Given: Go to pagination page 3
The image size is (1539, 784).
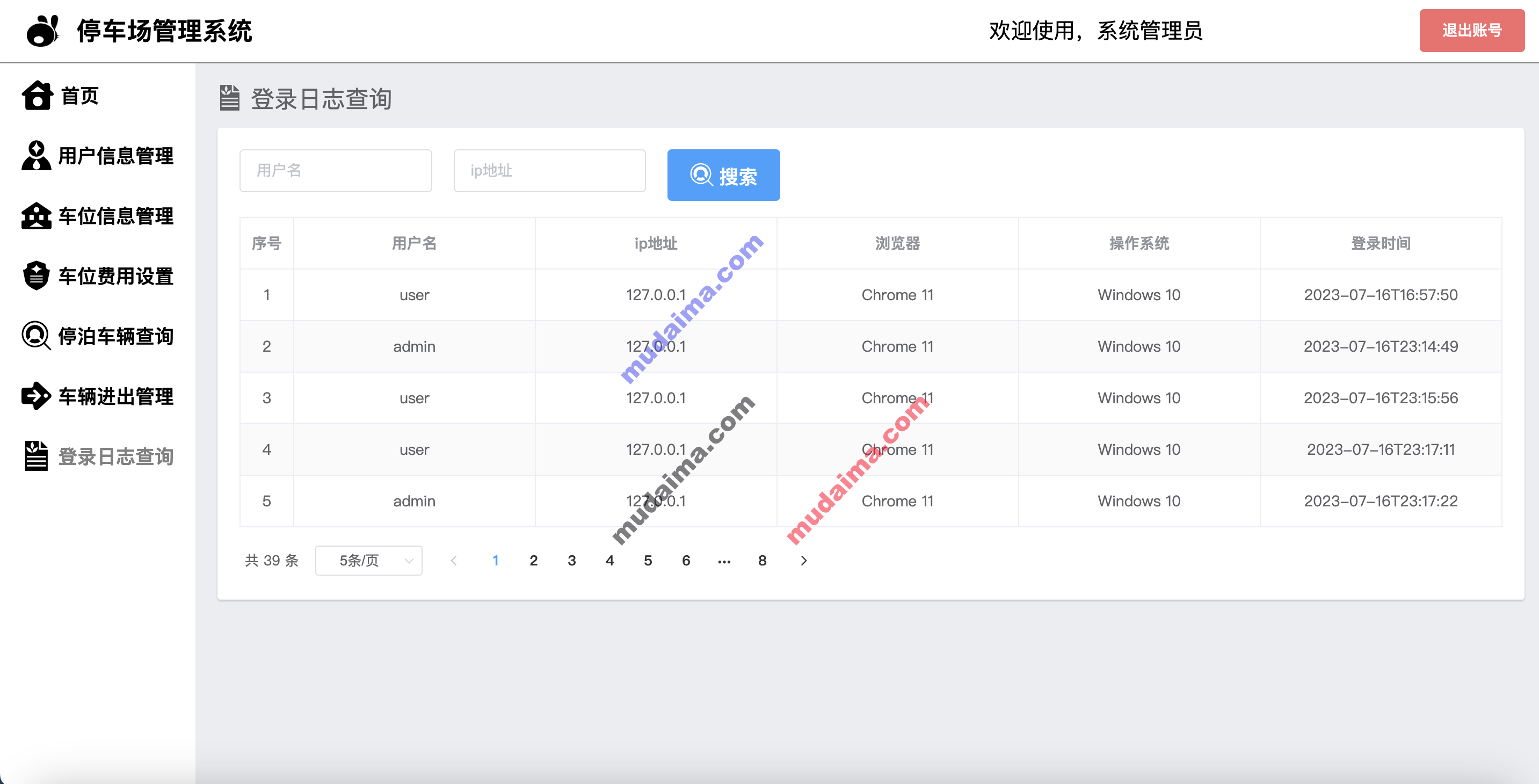Looking at the screenshot, I should click(572, 561).
